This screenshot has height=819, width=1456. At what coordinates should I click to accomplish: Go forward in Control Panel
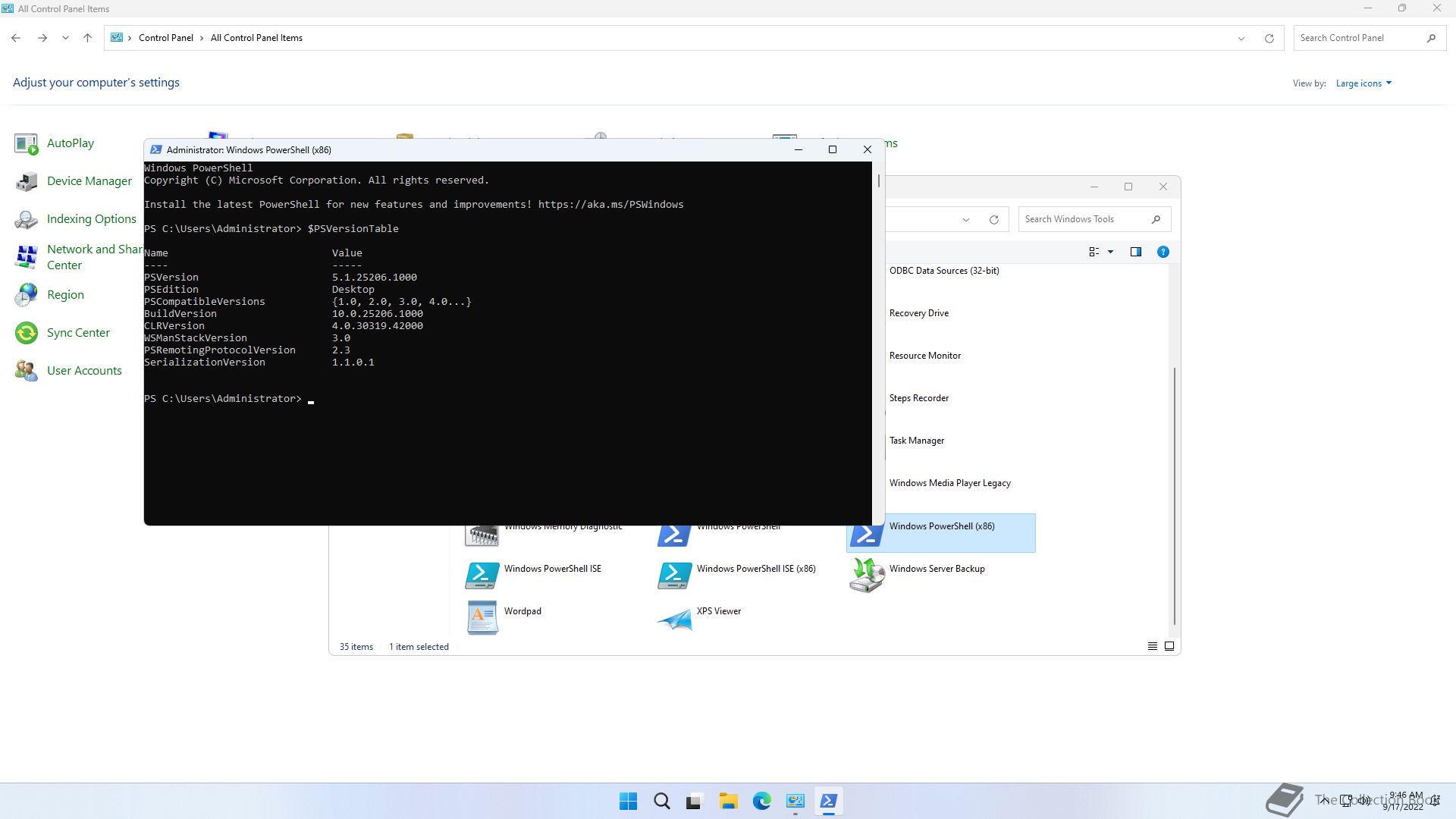pos(42,38)
